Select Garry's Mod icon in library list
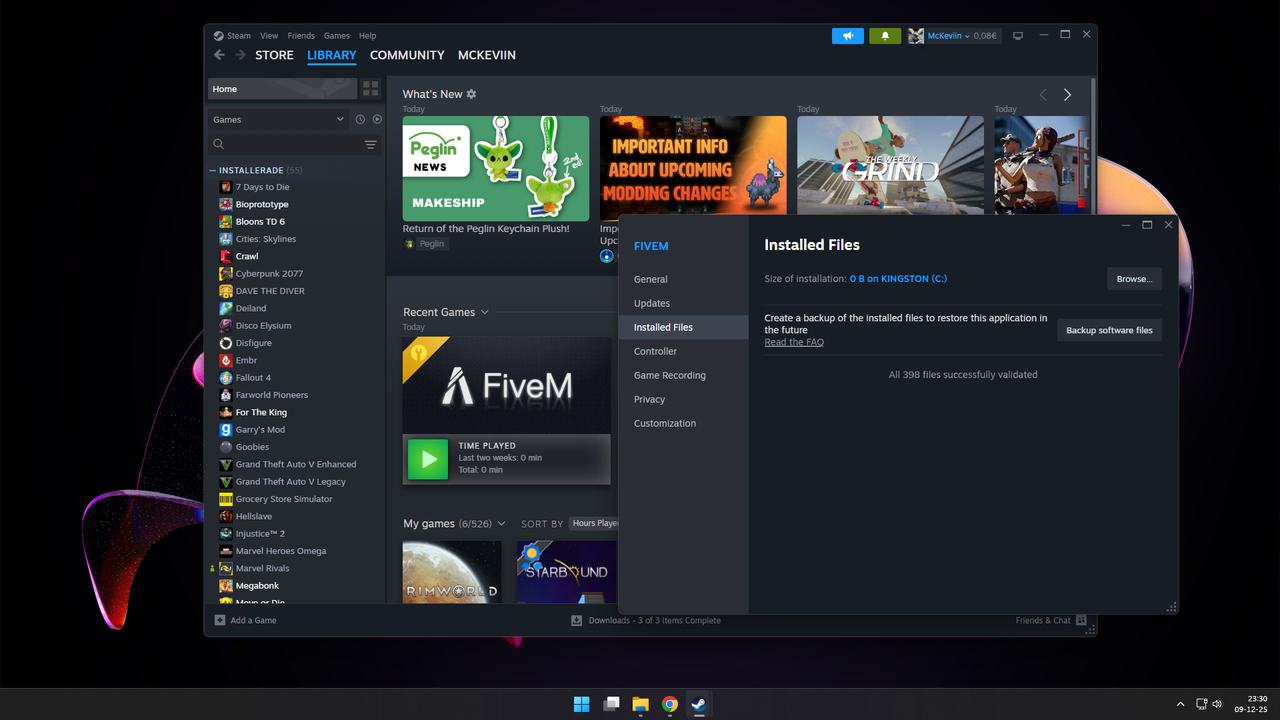 (x=226, y=429)
